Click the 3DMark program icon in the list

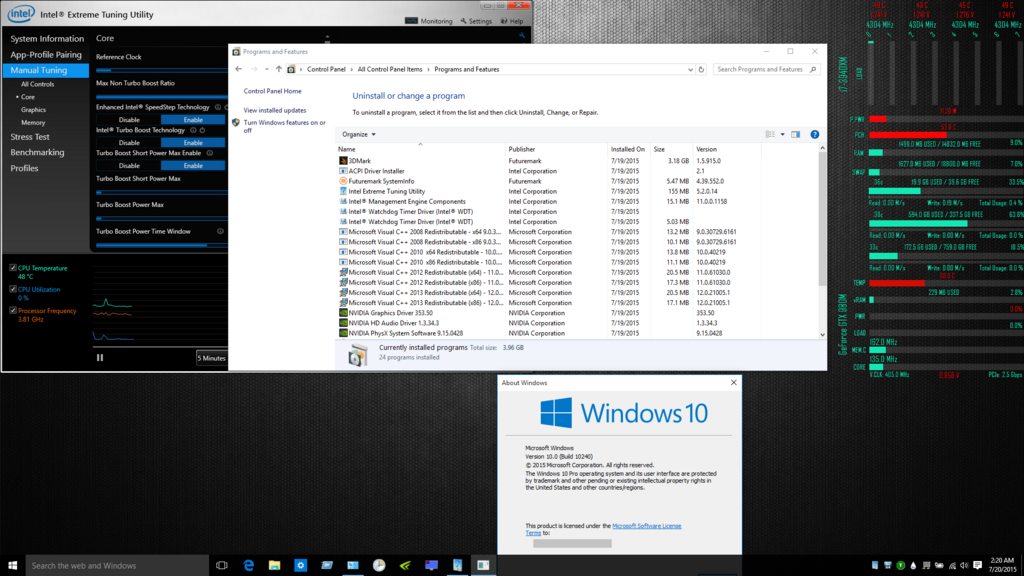(343, 161)
